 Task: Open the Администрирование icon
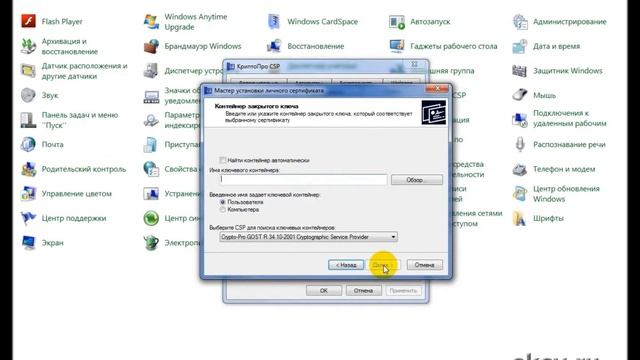click(x=520, y=22)
